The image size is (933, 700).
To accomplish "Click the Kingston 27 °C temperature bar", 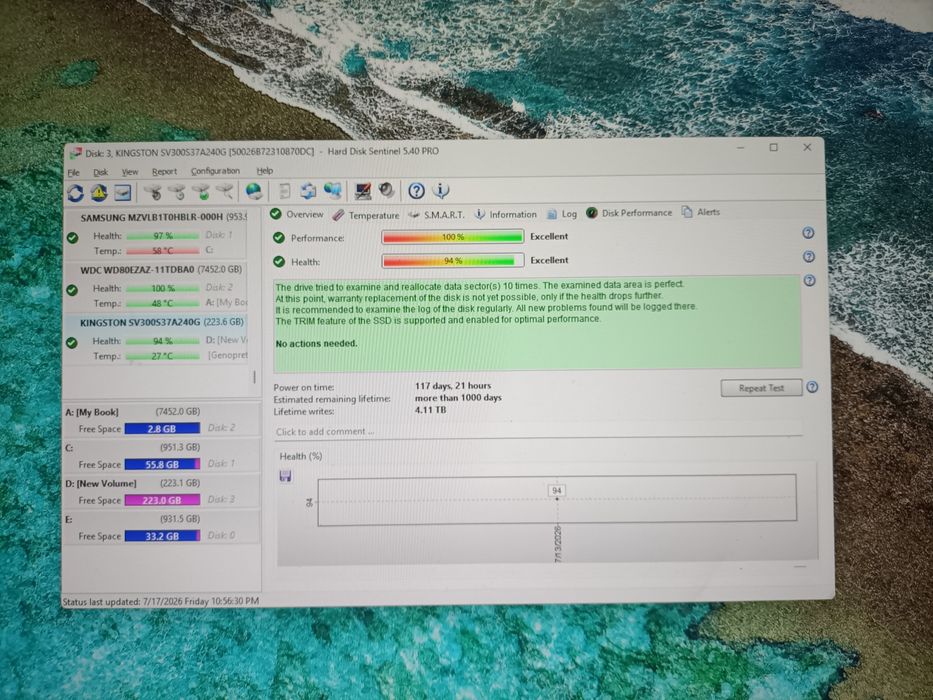I will [162, 356].
